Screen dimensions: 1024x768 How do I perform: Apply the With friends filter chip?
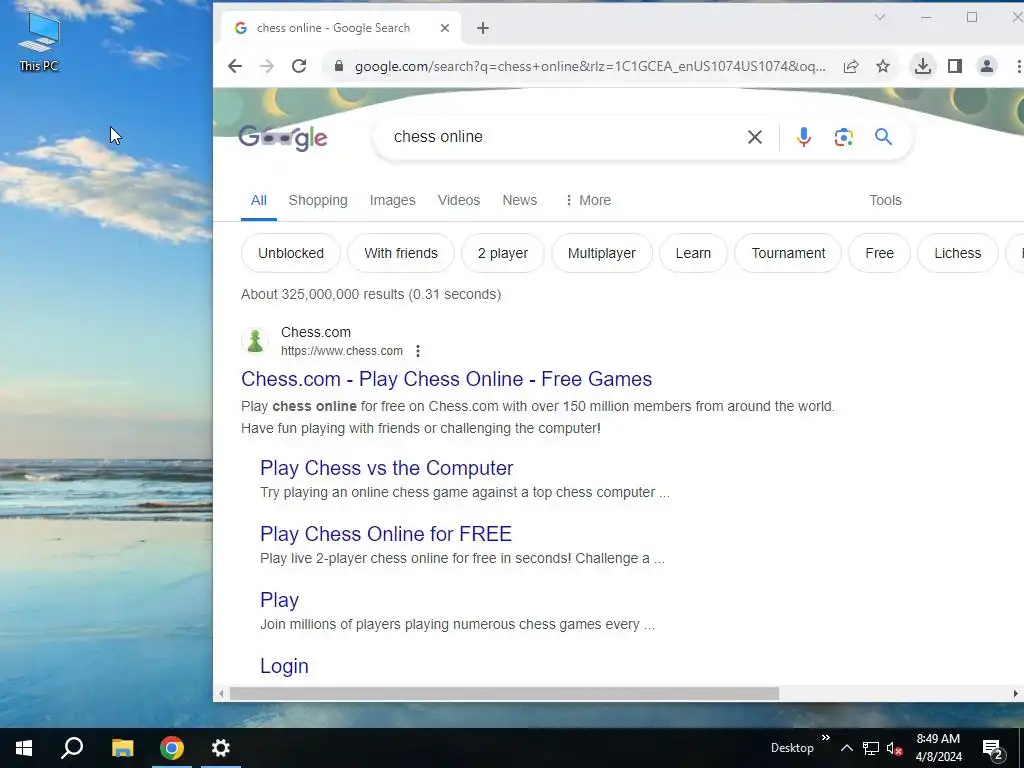pyautogui.click(x=401, y=253)
